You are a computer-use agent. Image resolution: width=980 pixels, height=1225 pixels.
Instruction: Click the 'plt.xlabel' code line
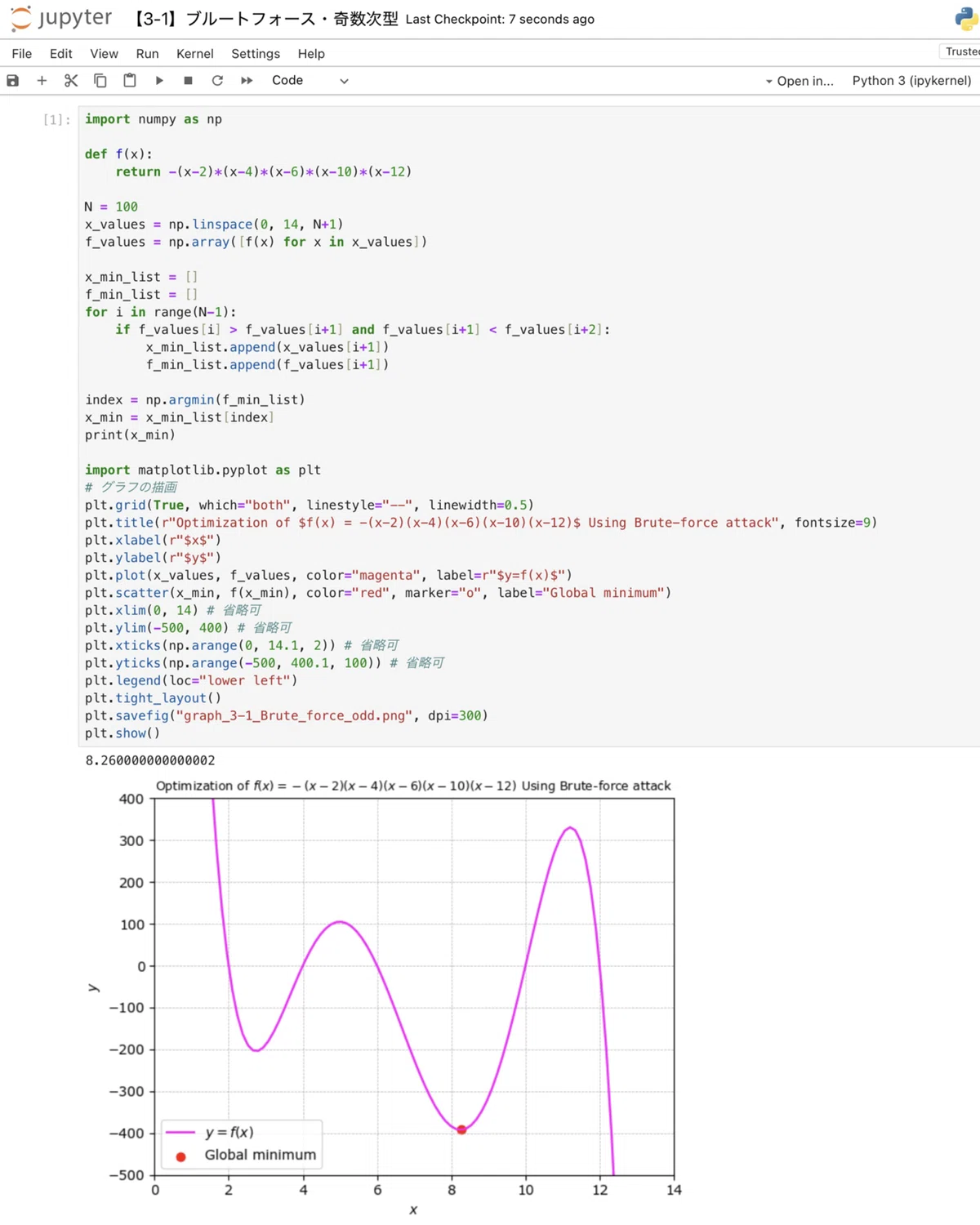pos(153,541)
